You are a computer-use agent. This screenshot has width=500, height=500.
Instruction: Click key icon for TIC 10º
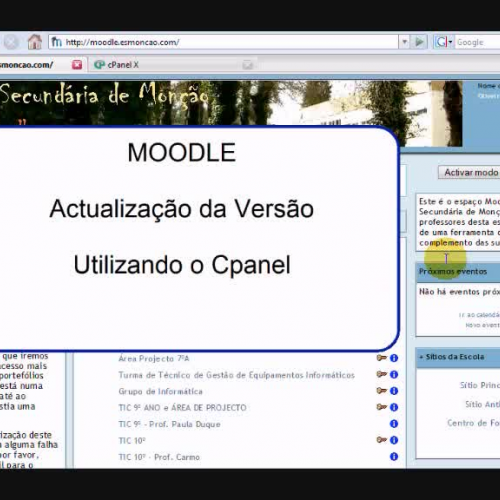pos(382,440)
